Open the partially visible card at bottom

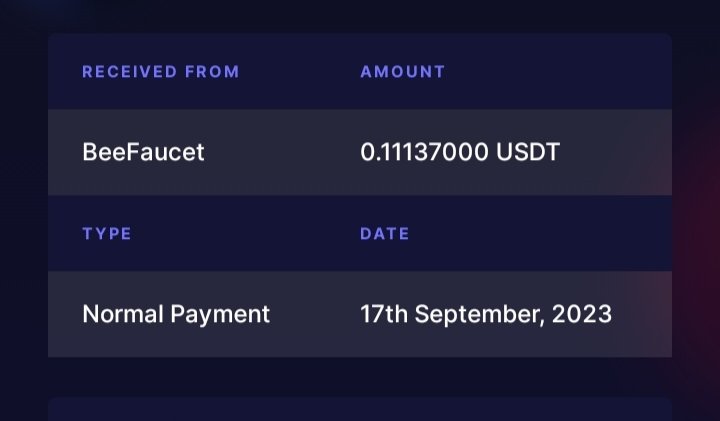[360, 410]
